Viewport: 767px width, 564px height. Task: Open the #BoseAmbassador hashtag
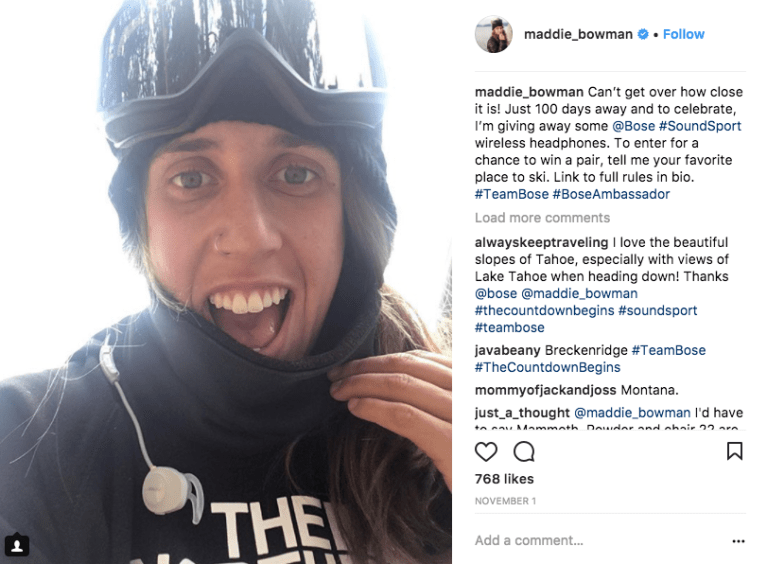coord(611,194)
